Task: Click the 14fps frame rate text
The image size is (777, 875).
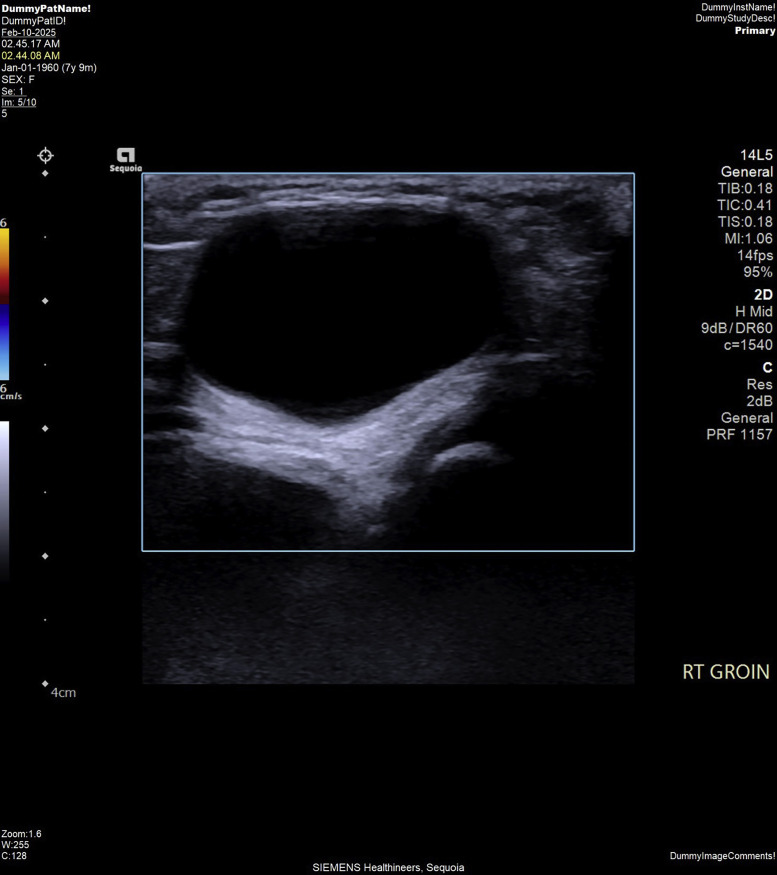Action: coord(755,256)
